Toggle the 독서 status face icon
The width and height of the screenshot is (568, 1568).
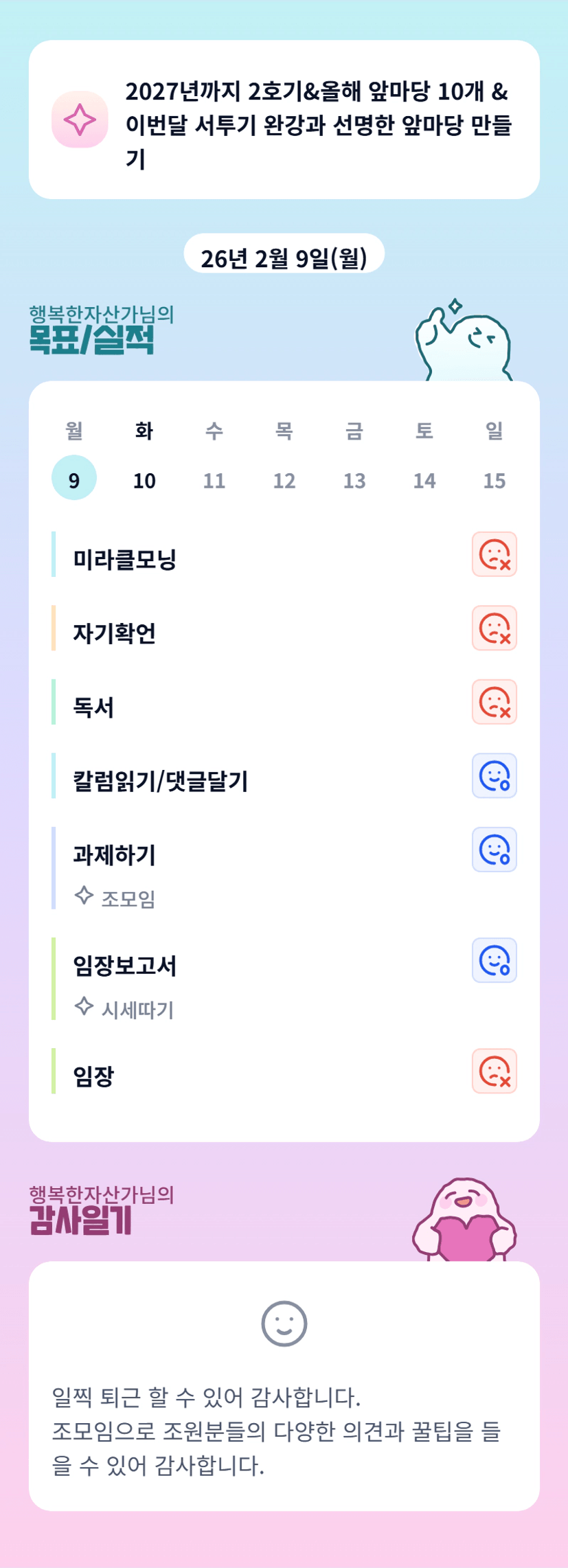pos(494,702)
